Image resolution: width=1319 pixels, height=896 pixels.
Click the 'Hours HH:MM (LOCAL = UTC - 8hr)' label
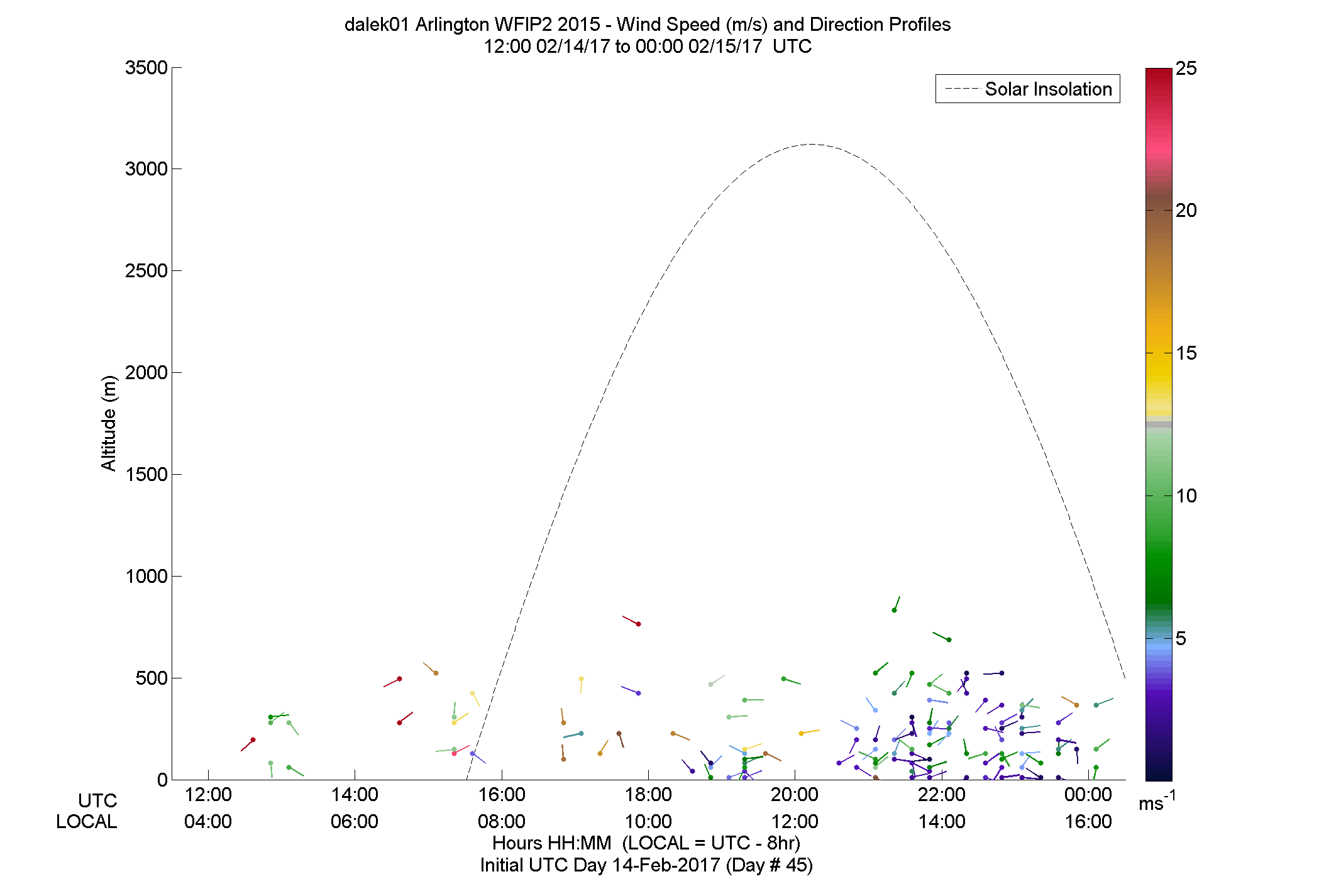tap(646, 843)
